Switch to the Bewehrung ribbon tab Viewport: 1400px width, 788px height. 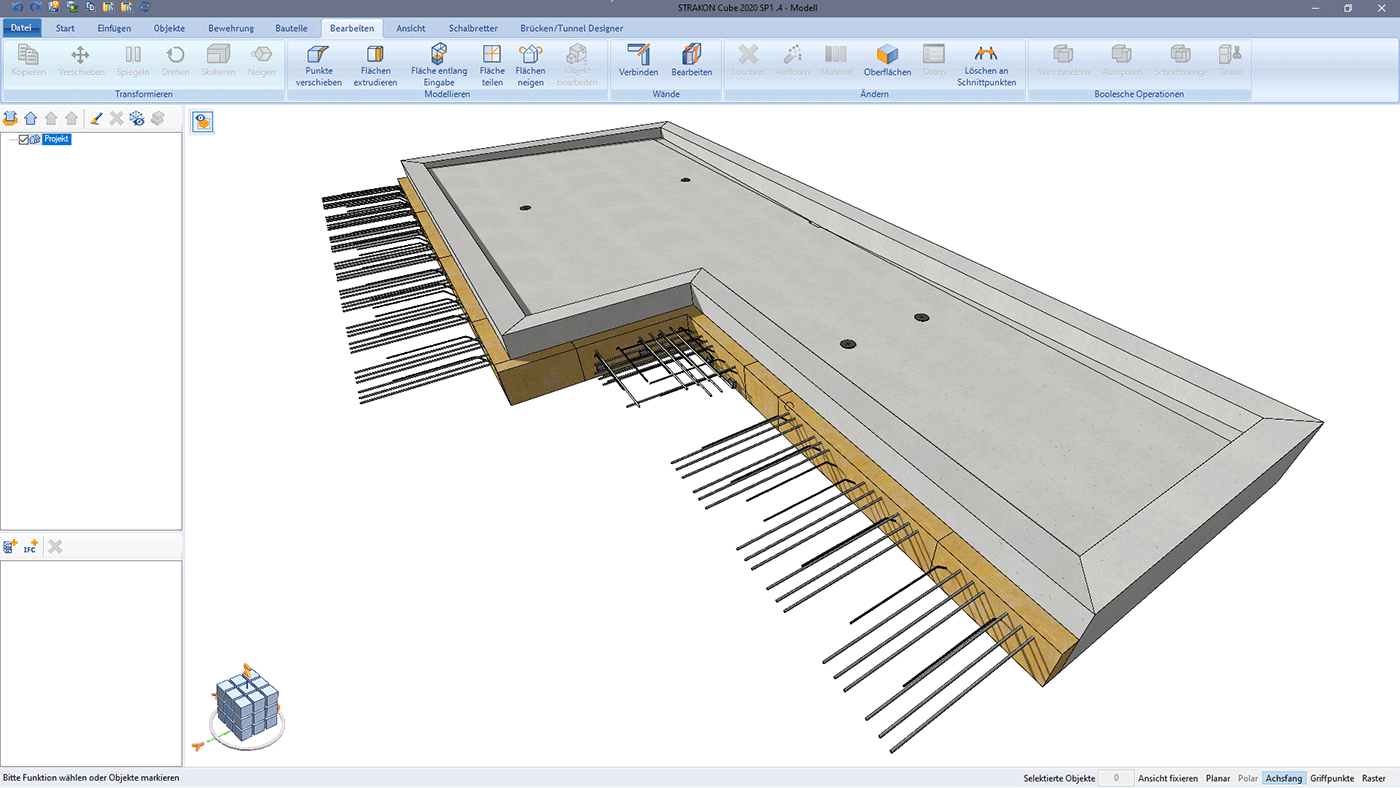231,28
